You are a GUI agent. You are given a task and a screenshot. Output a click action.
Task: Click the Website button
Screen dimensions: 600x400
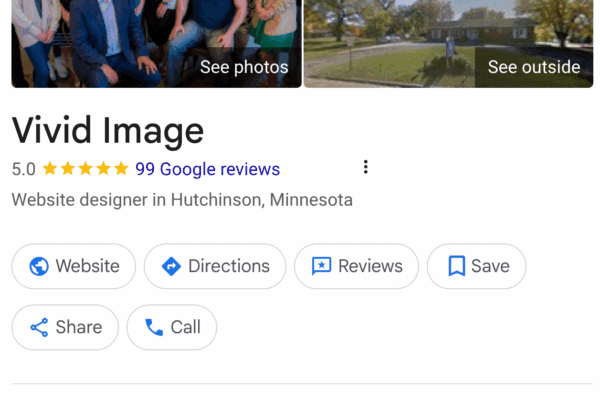[x=73, y=266]
